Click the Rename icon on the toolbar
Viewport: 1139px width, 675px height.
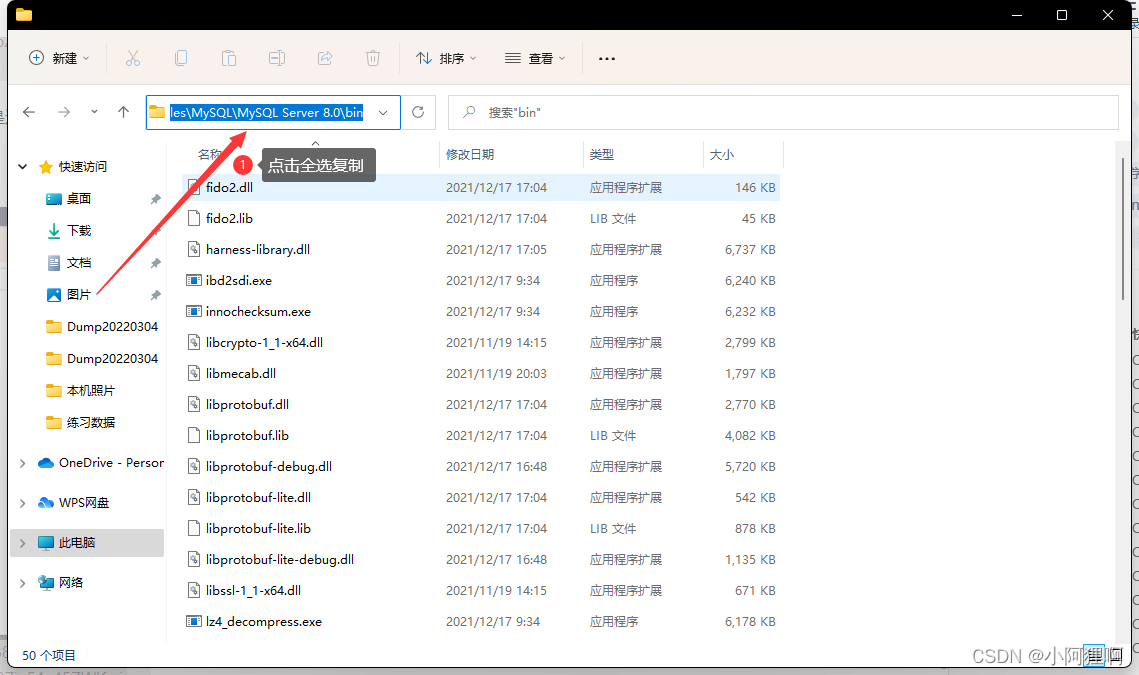(277, 58)
